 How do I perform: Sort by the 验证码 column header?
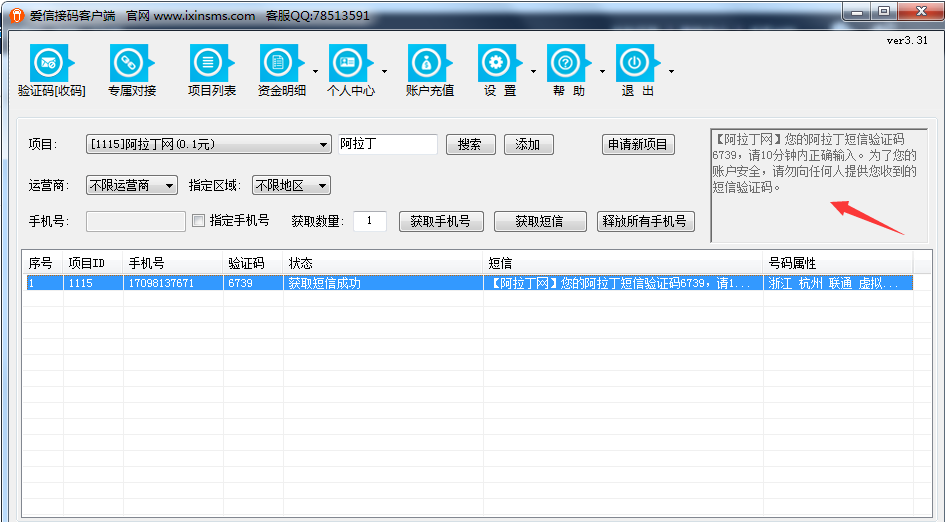pos(253,263)
